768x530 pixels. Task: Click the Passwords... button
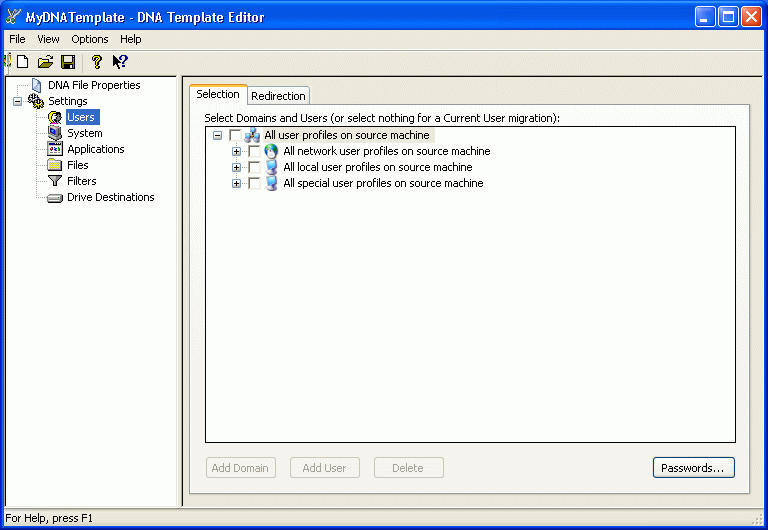point(694,468)
